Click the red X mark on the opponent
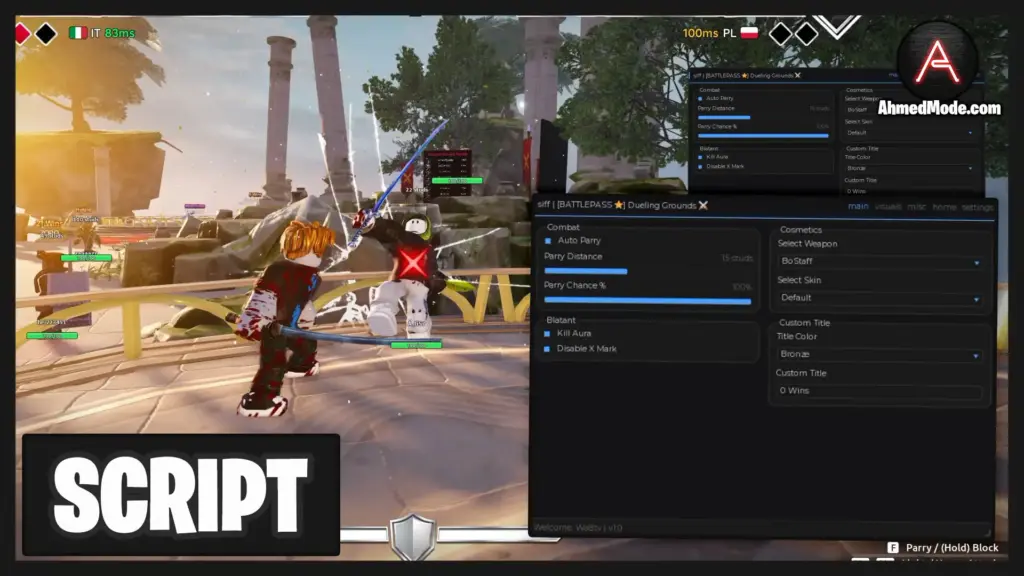Image resolution: width=1024 pixels, height=576 pixels. tap(413, 263)
